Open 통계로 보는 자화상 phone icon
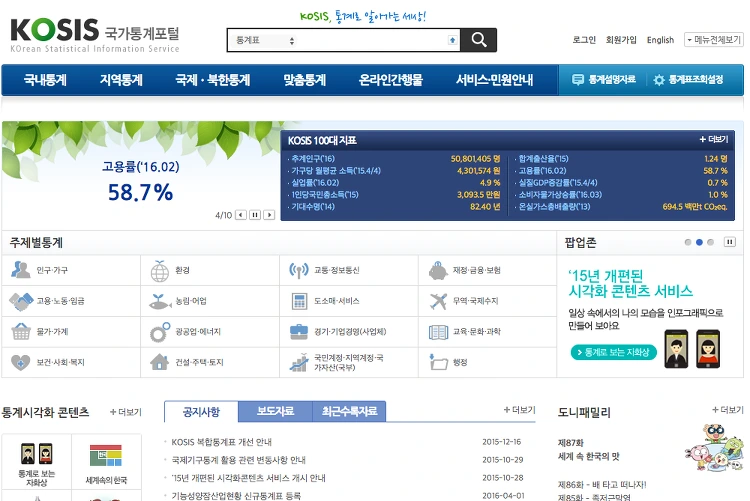The width and height of the screenshot is (750, 501). pyautogui.click(x=37, y=454)
